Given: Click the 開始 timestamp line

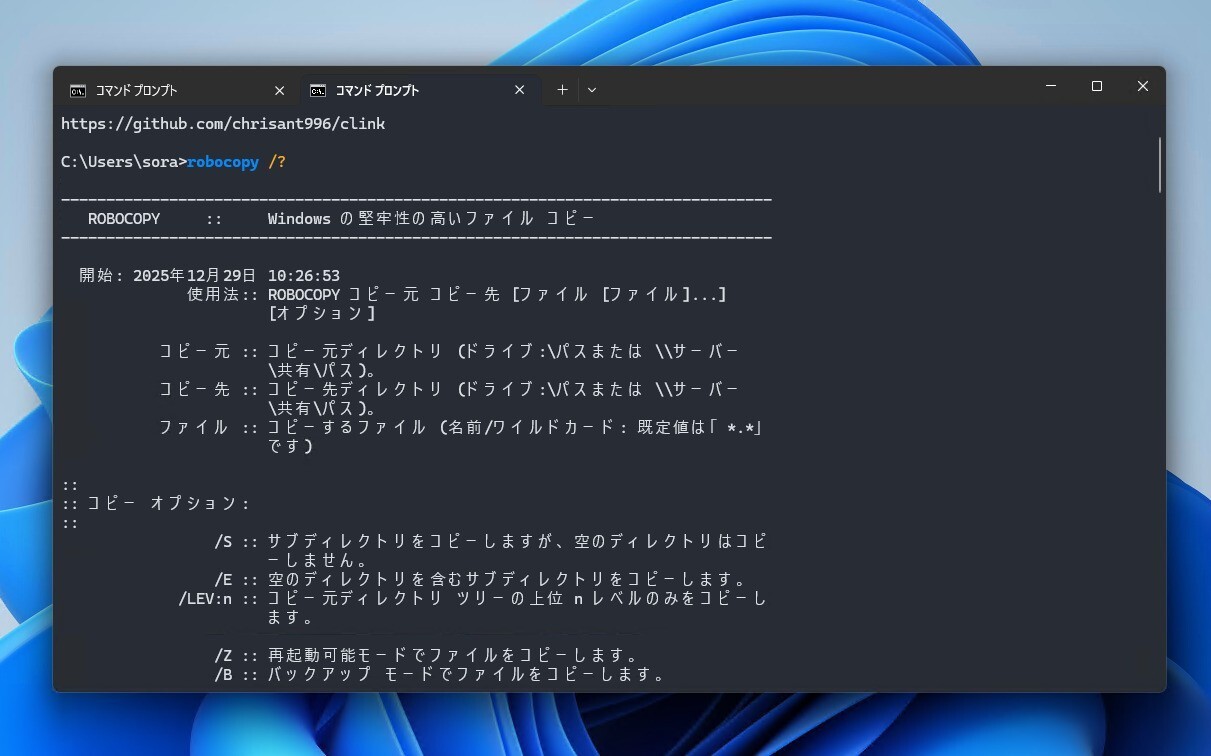Looking at the screenshot, I should tap(210, 276).
